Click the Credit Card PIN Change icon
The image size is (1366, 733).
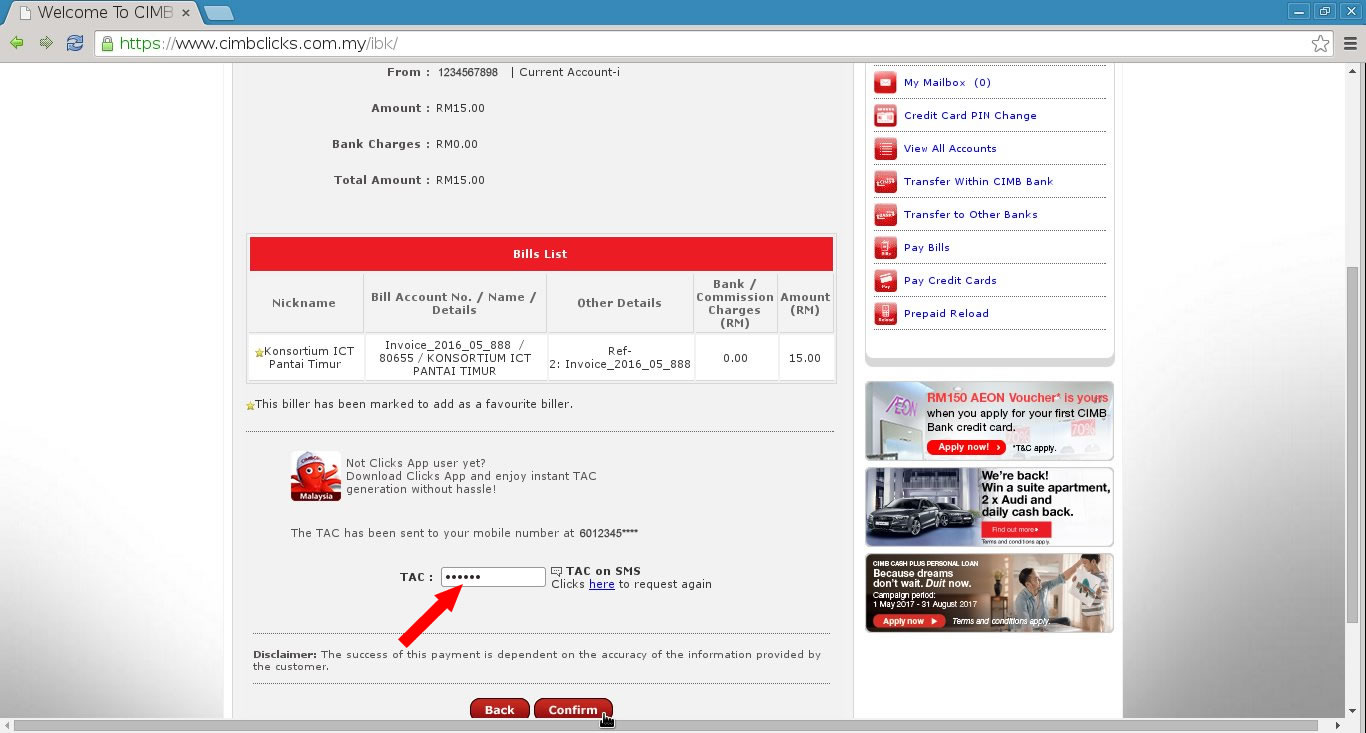point(885,115)
